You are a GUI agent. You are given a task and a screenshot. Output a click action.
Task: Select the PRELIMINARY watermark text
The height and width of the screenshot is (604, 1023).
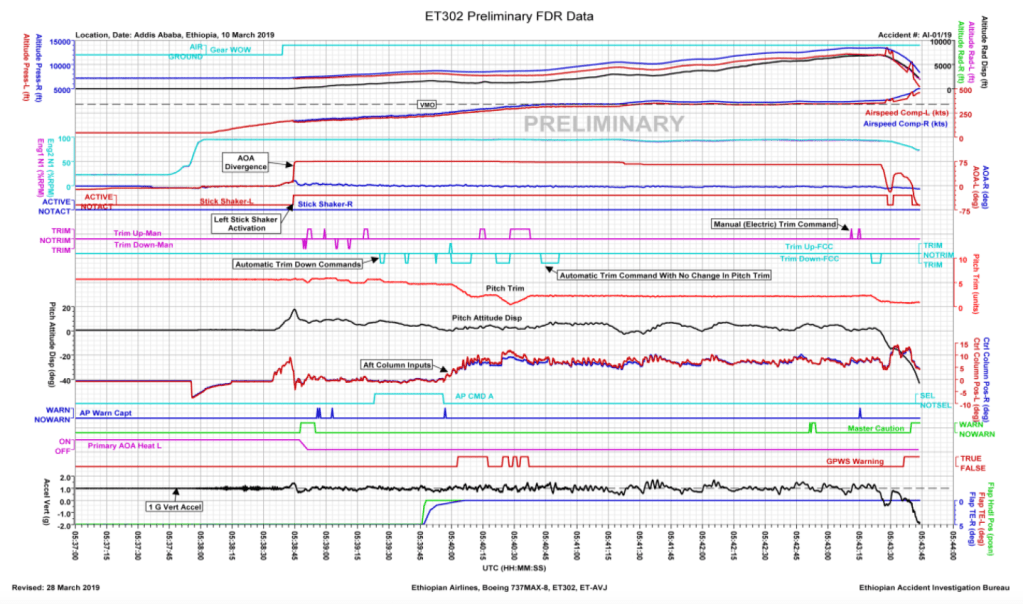604,124
